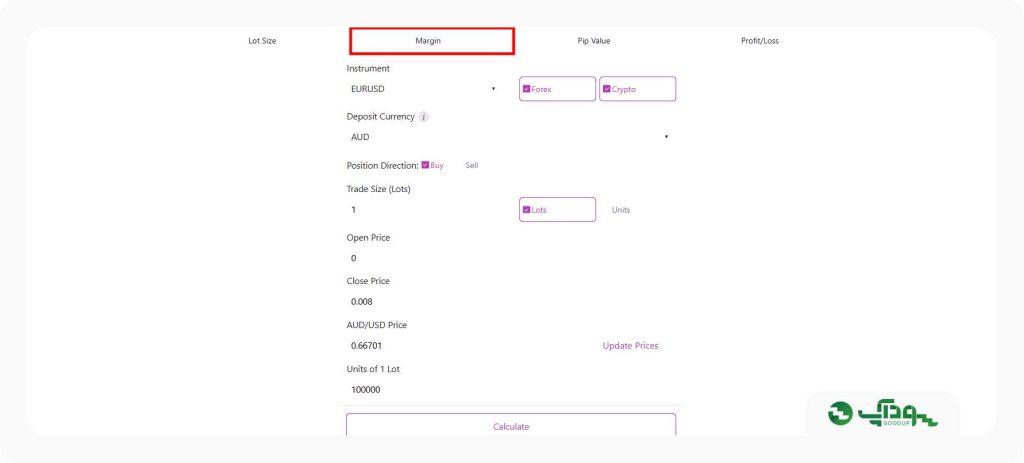
Task: Click the Open Price input field
Action: (x=511, y=258)
